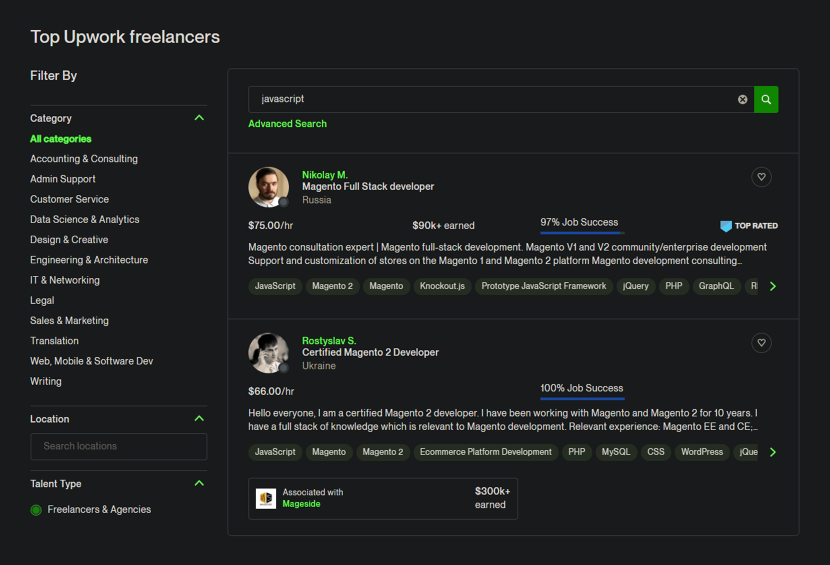Image resolution: width=830 pixels, height=565 pixels.
Task: Click the Top Rated badge icon
Action: [726, 226]
